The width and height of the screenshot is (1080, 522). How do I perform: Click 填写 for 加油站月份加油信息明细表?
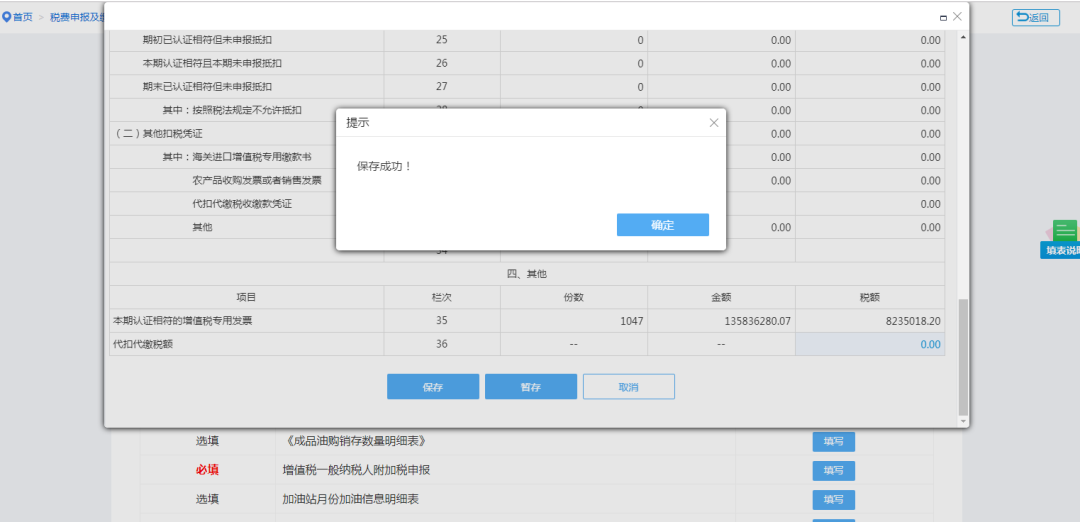tap(833, 499)
